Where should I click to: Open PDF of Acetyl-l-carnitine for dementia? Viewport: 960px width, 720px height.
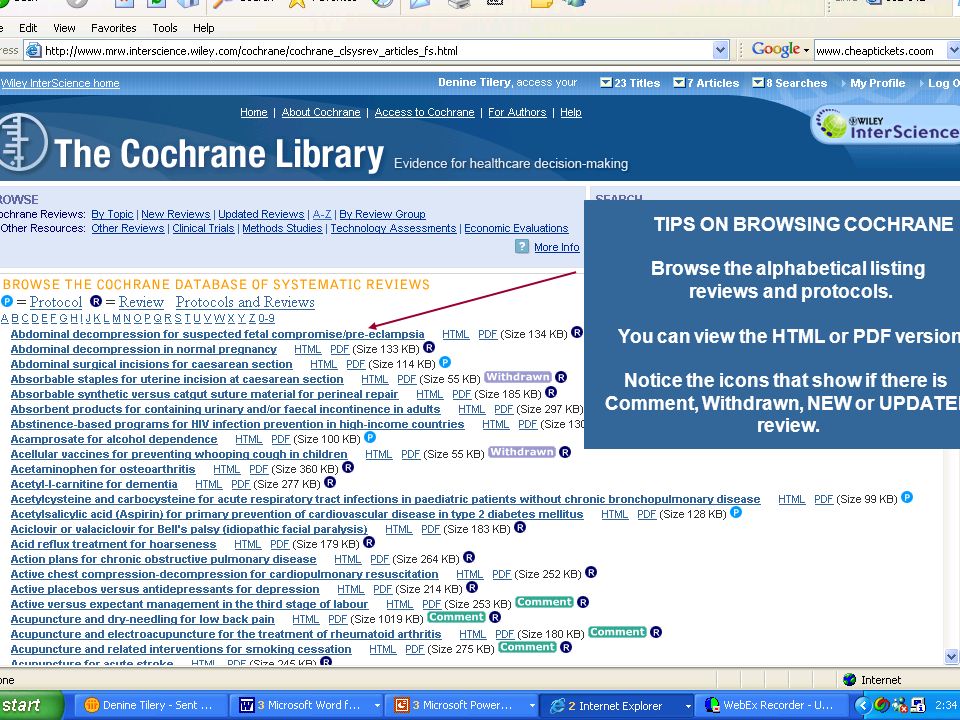coord(241,484)
